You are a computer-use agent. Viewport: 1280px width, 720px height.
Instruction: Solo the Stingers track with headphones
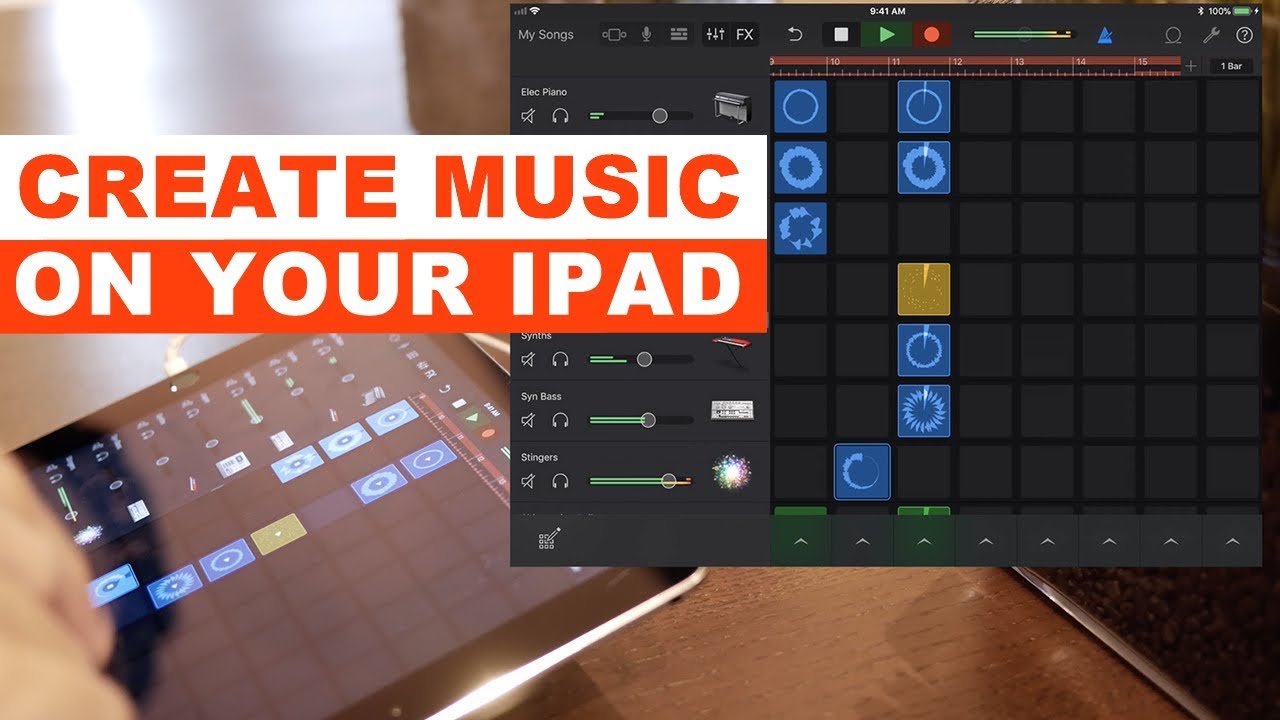(560, 481)
